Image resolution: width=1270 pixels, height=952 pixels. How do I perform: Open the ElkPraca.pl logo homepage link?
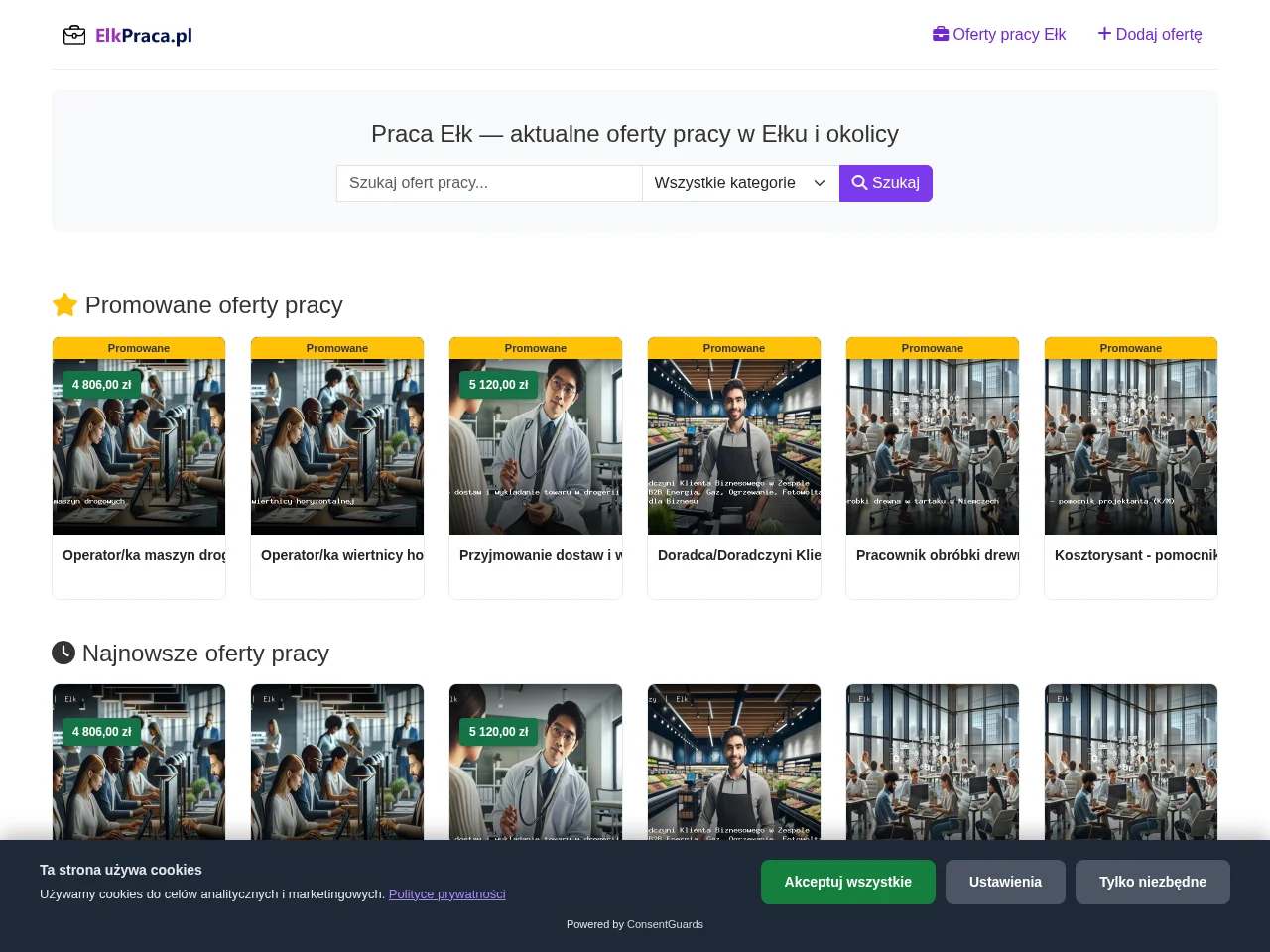(x=127, y=36)
